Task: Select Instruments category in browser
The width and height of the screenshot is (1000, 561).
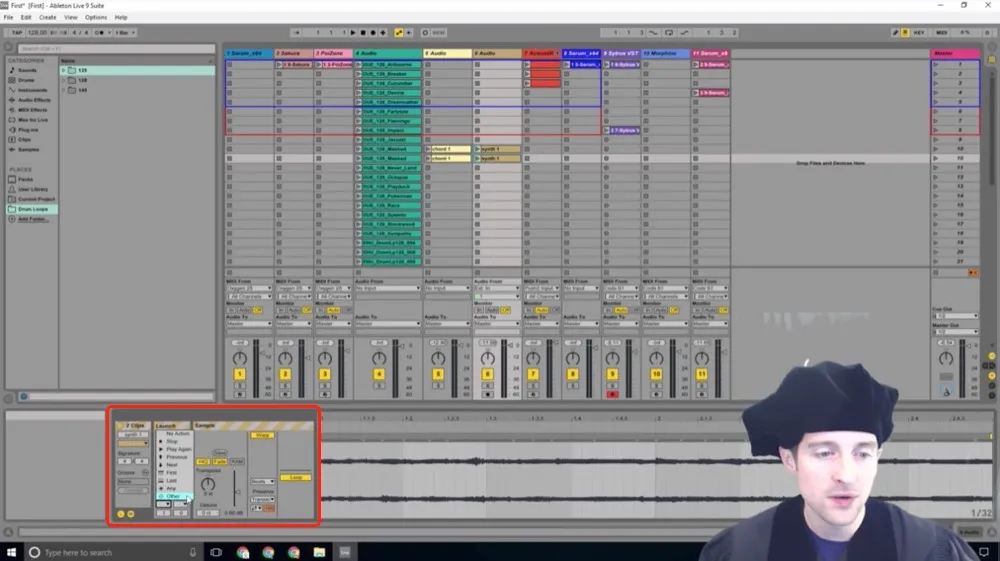Action: pos(33,90)
